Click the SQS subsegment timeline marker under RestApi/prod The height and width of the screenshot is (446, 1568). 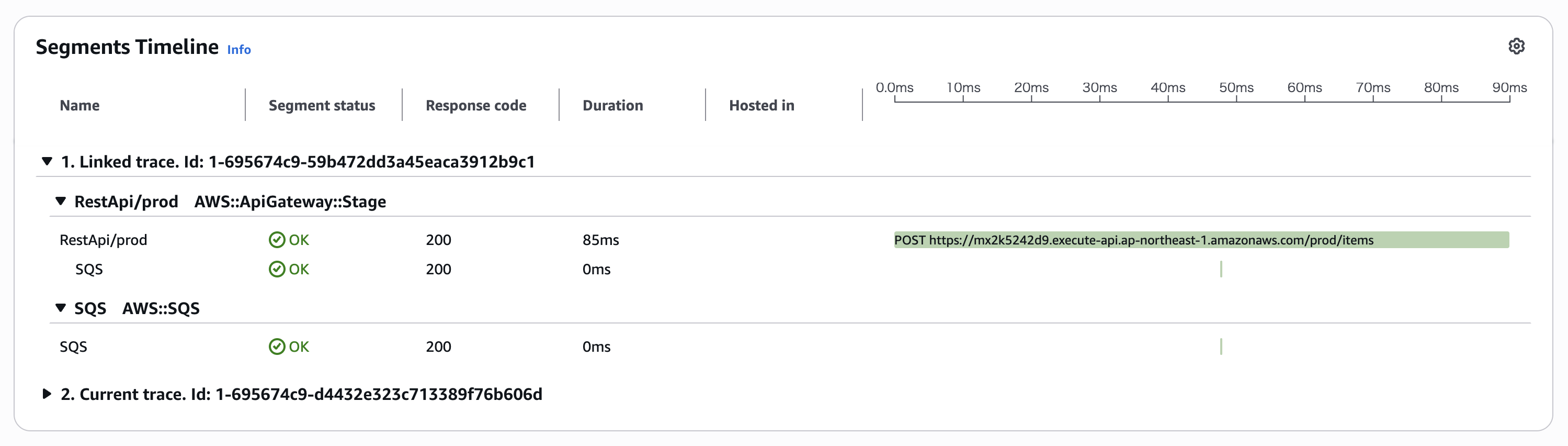[1221, 269]
